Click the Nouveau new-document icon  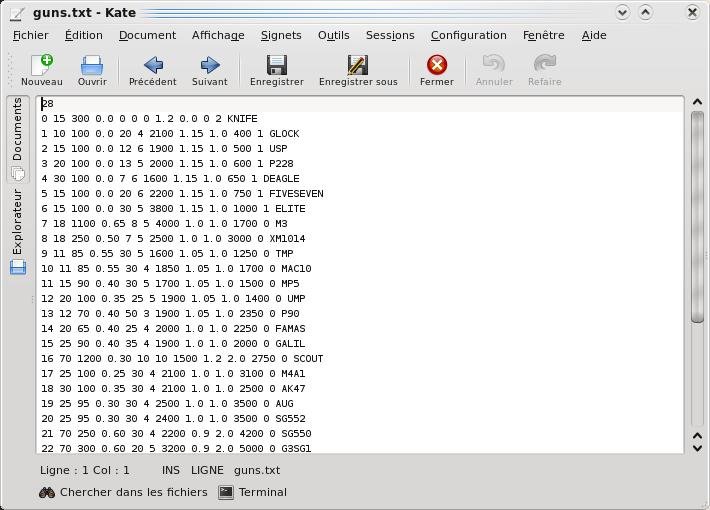click(x=42, y=65)
